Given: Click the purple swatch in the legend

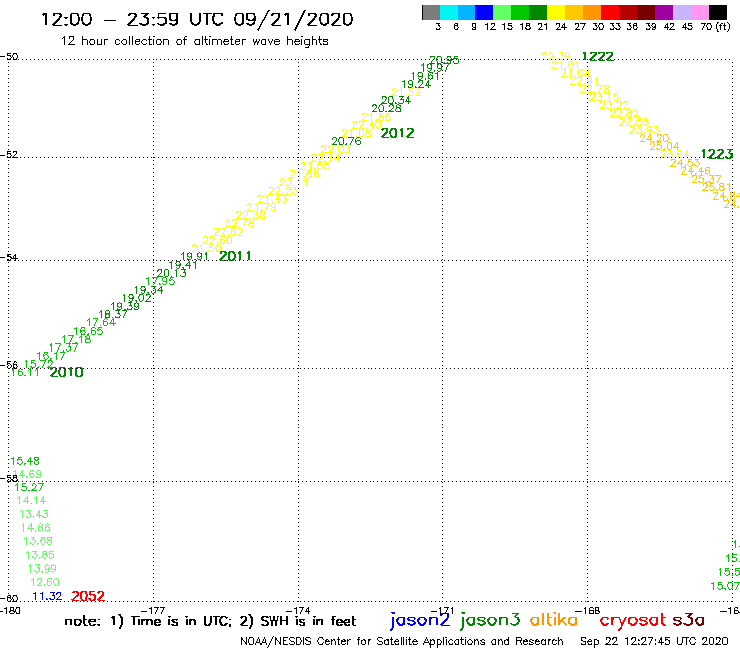Looking at the screenshot, I should [x=664, y=13].
